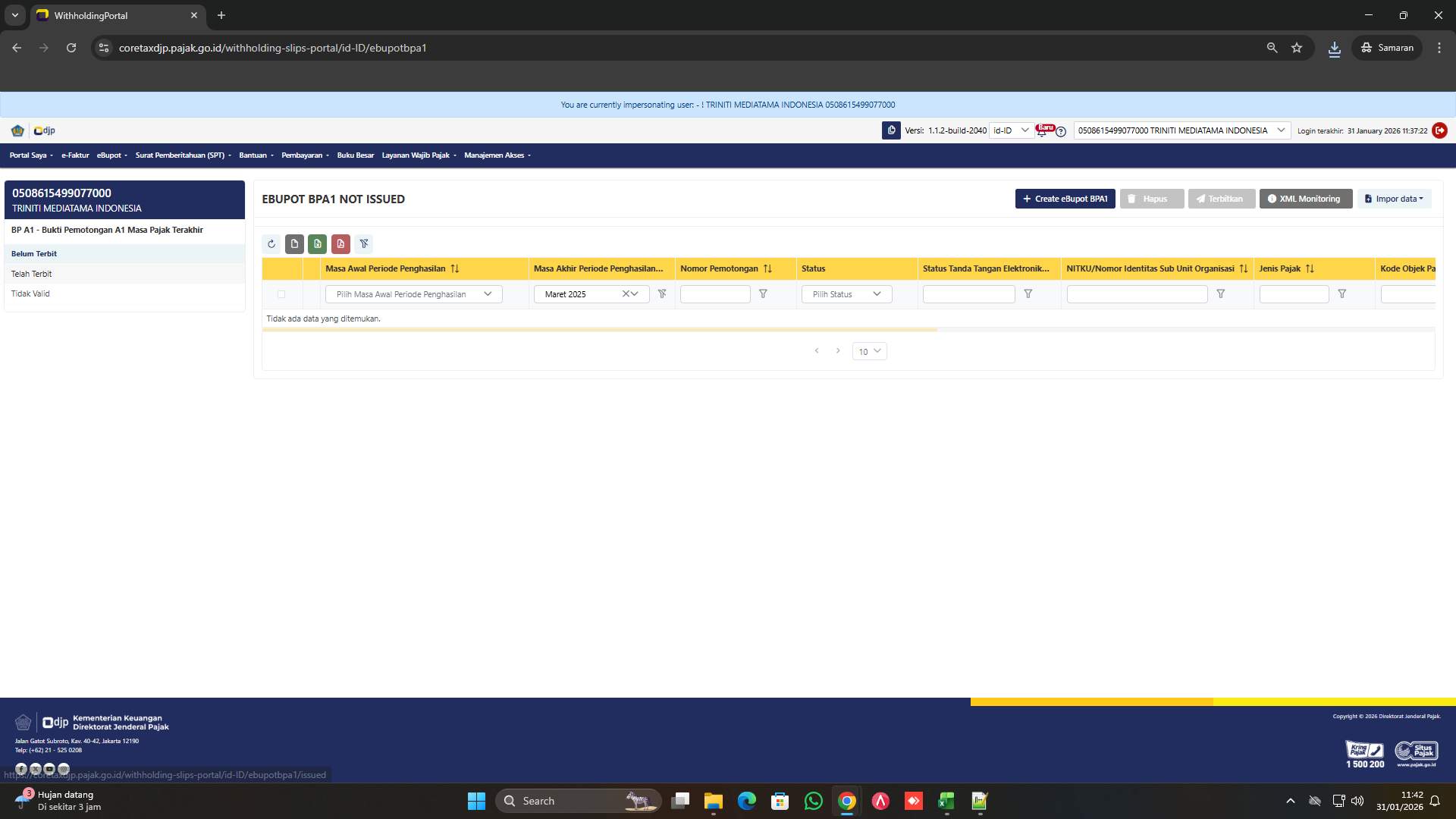Tick the empty row selection checkbox
Viewport: 1456px width, 819px height.
pyautogui.click(x=281, y=294)
